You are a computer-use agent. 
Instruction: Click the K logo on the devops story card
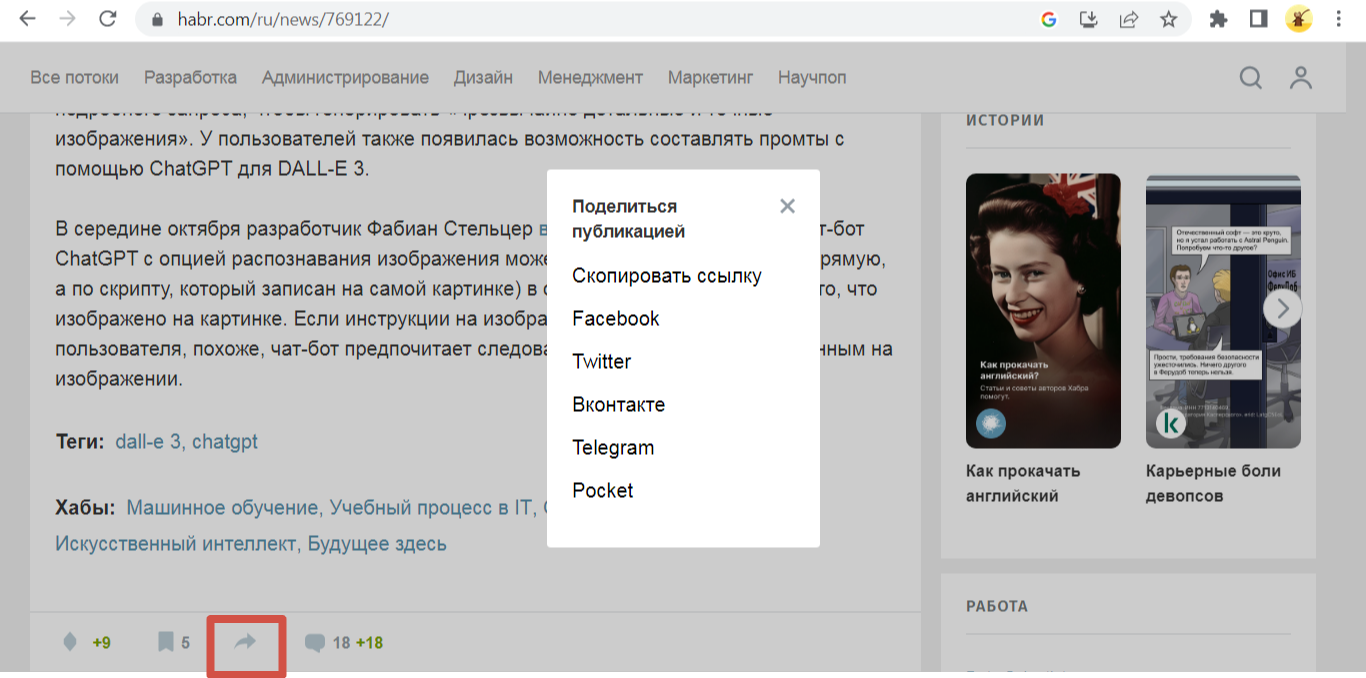tap(1171, 423)
